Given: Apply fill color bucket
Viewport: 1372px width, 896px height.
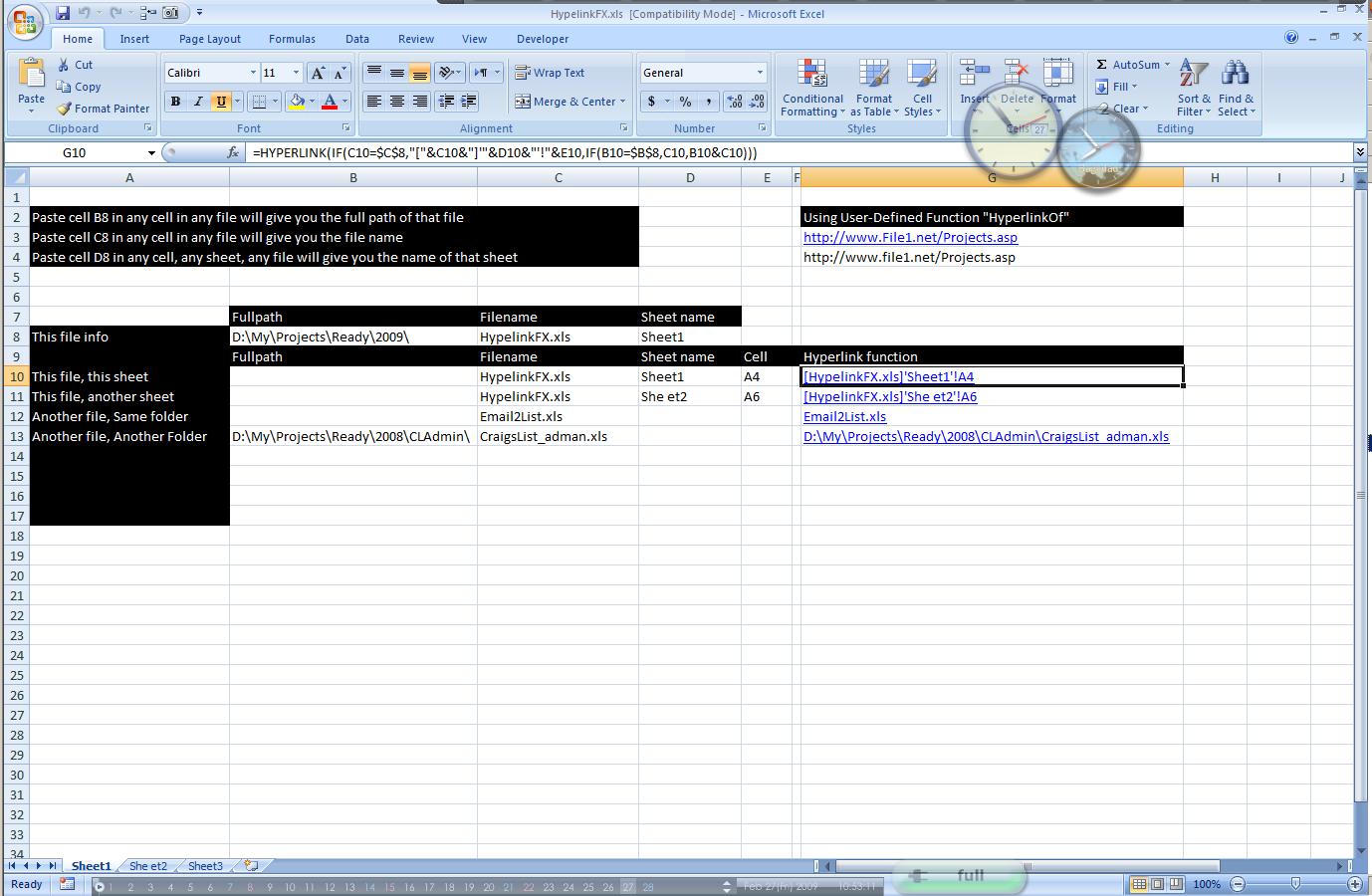Looking at the screenshot, I should point(296,102).
